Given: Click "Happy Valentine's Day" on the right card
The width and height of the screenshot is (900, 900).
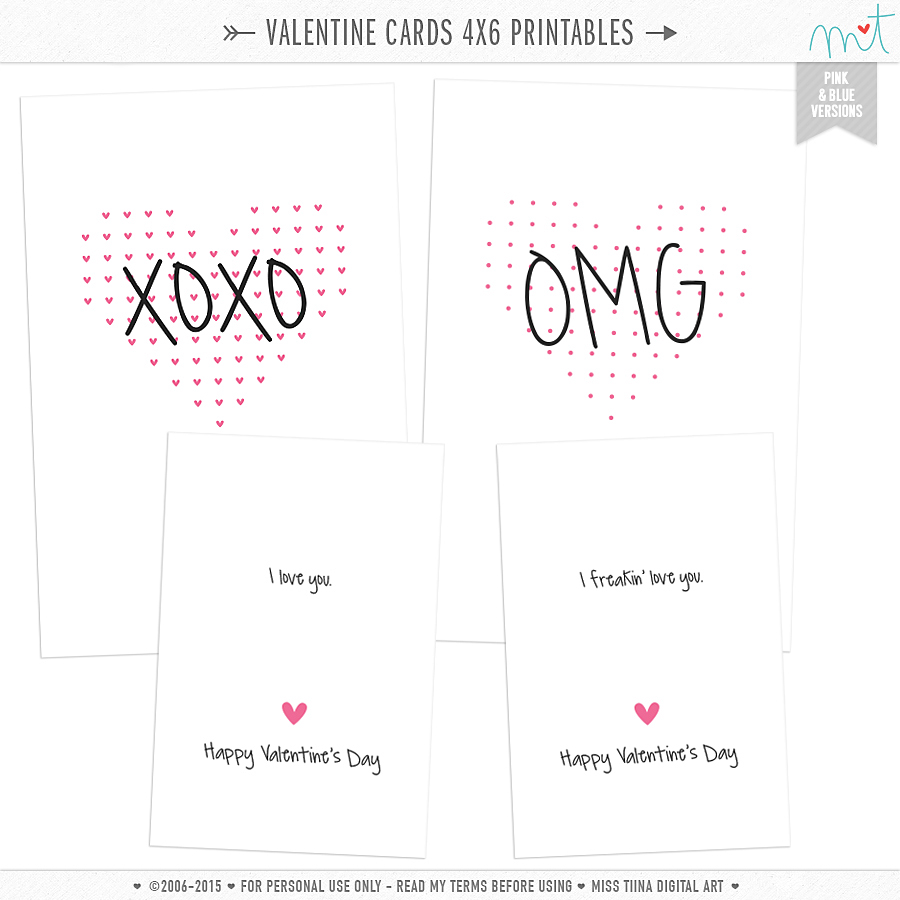Looking at the screenshot, I should point(648,757).
